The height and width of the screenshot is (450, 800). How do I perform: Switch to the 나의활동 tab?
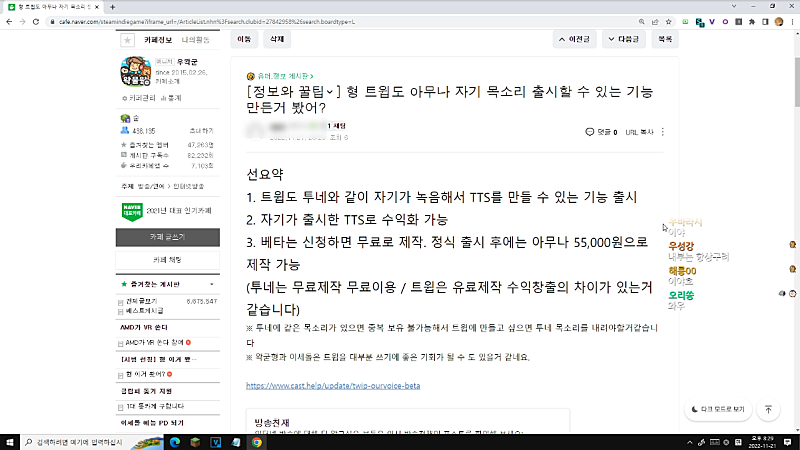tap(196, 40)
